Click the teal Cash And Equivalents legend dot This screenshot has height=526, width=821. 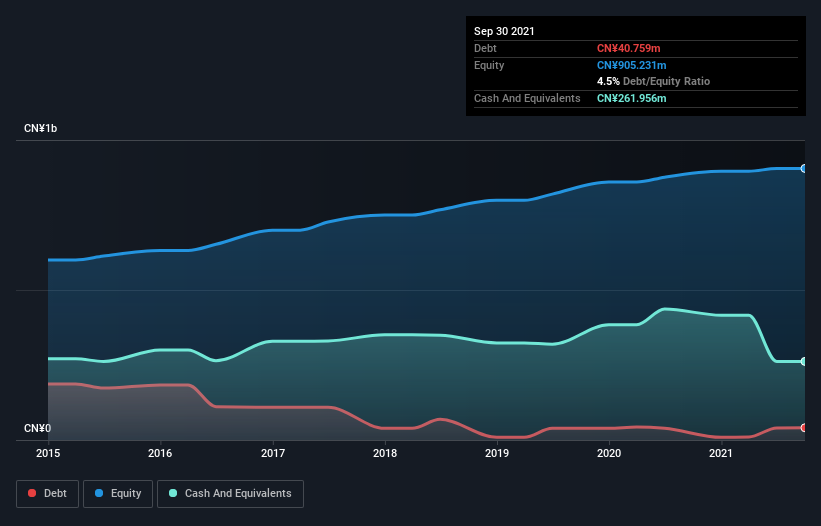tap(173, 493)
